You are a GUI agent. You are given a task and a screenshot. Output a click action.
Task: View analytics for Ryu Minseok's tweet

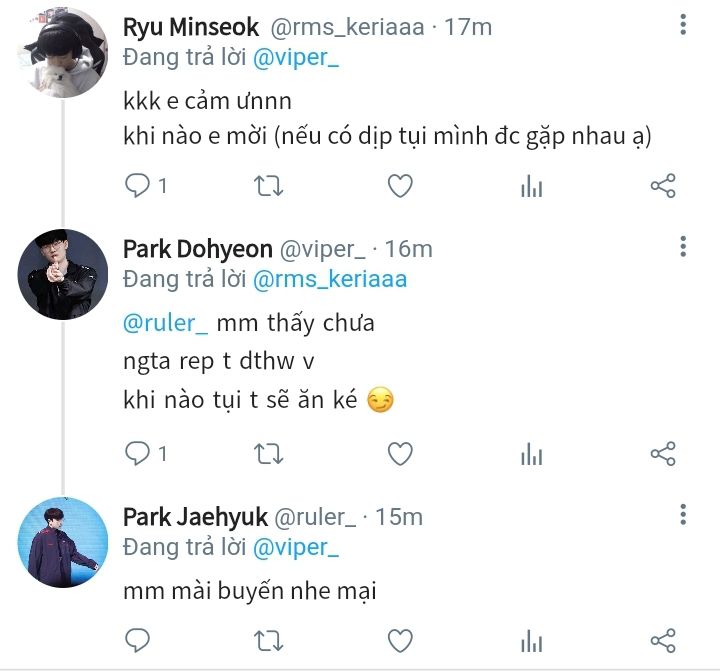click(531, 186)
